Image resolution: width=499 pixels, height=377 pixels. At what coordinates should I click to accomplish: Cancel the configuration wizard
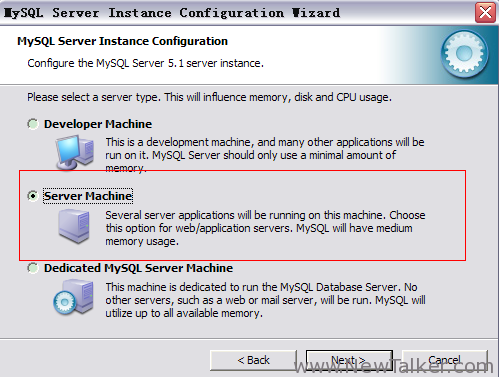445,360
